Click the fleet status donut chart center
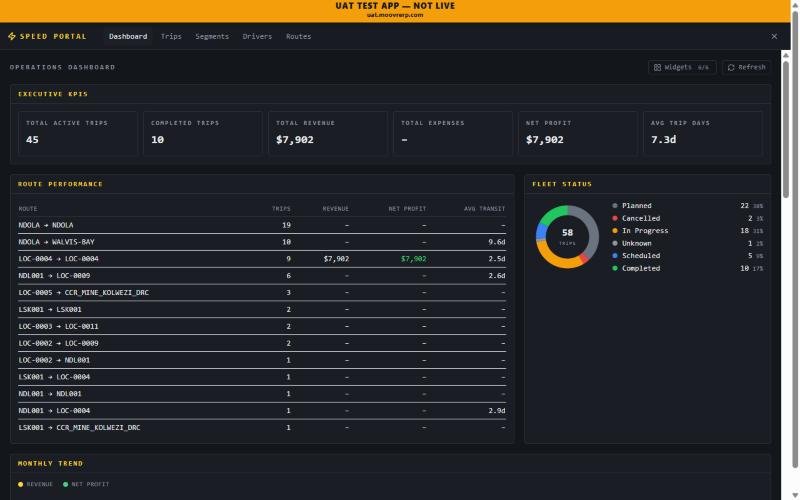This screenshot has width=800, height=500. 567,237
